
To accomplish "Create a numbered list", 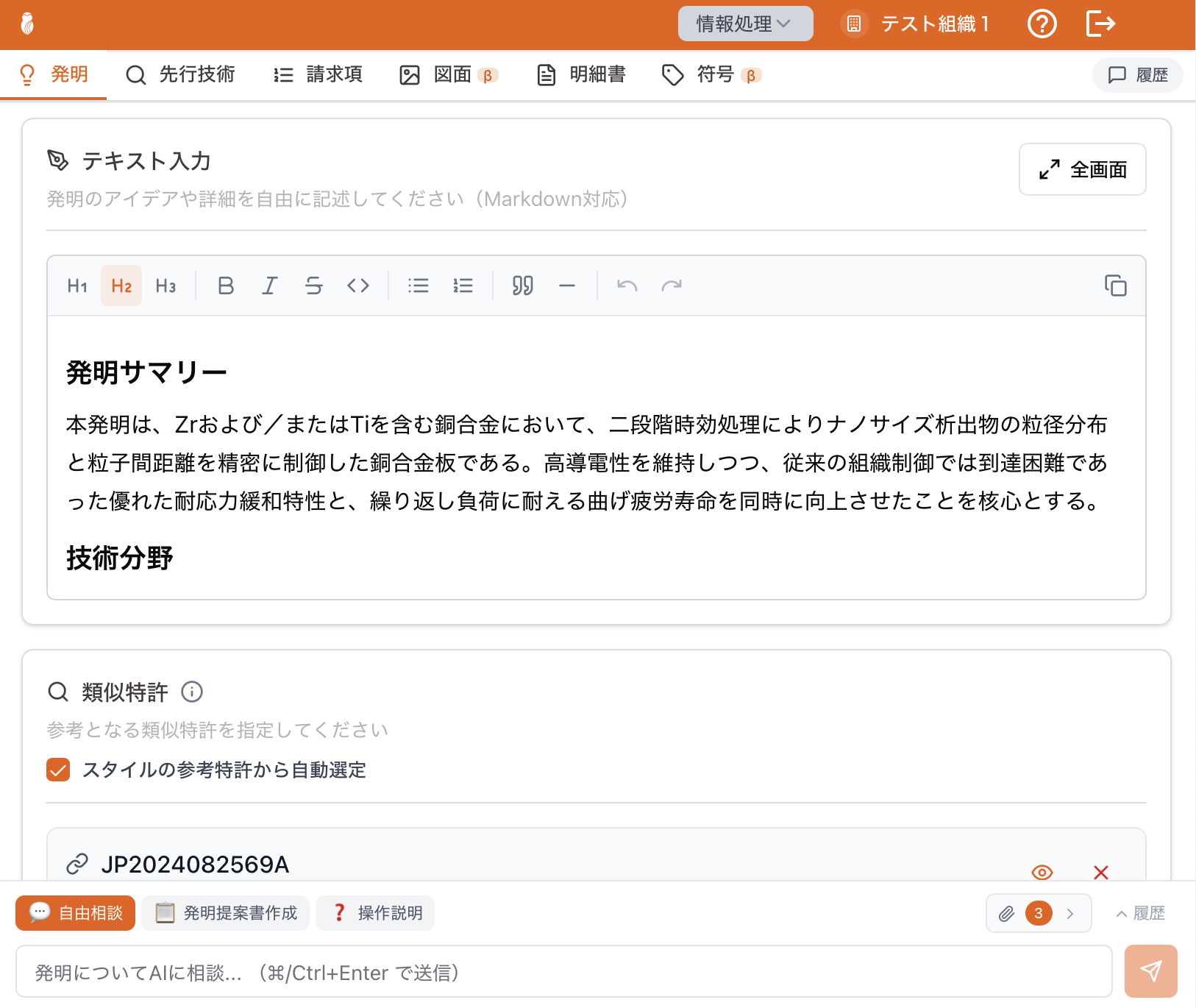I will point(463,285).
